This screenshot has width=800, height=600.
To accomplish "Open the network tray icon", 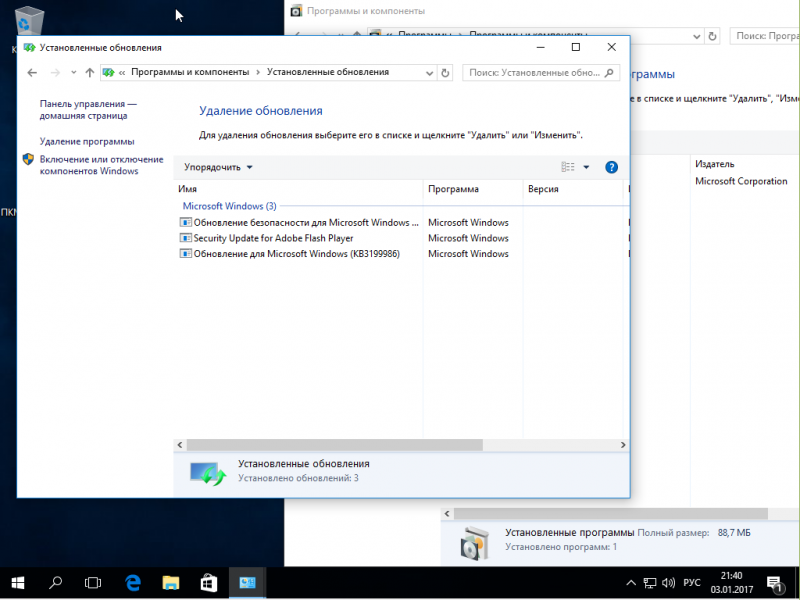I will point(649,583).
